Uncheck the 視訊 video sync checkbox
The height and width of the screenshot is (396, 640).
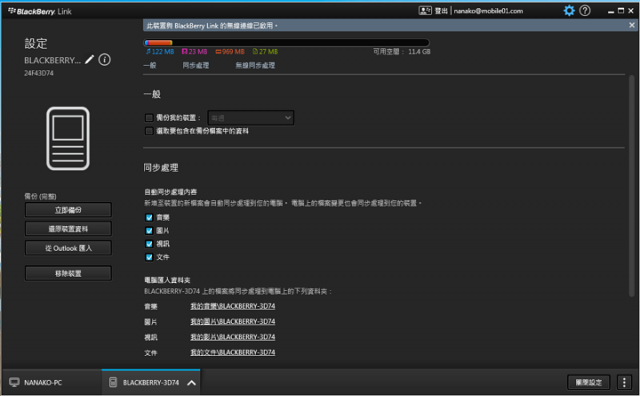click(149, 244)
